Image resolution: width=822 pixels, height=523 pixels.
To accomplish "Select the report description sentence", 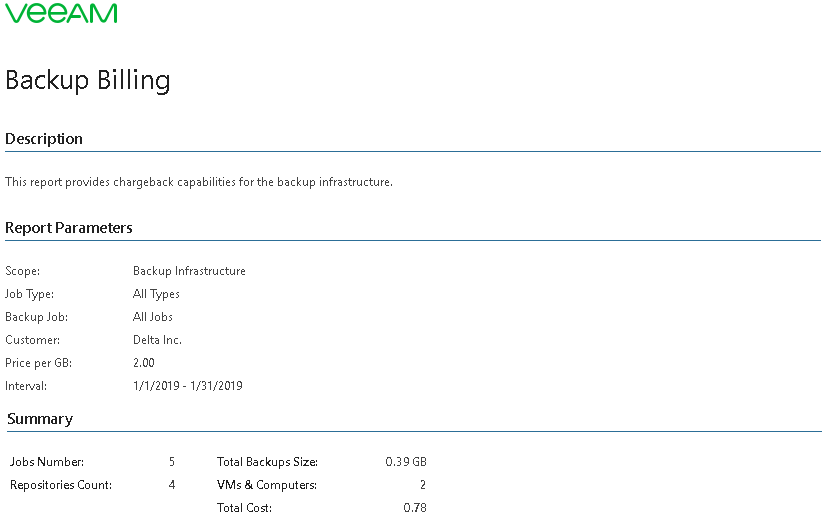I will click(x=199, y=182).
